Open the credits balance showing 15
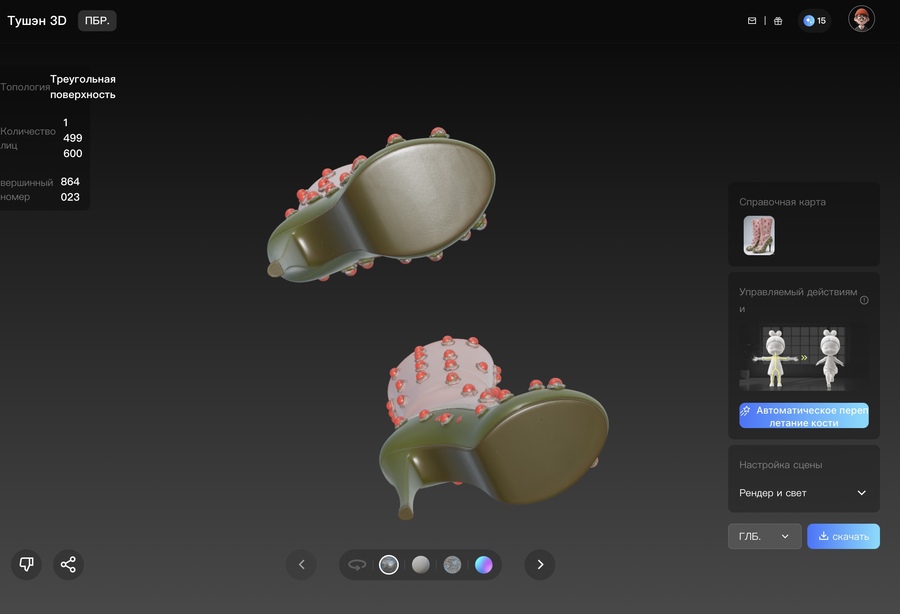The width and height of the screenshot is (900, 614). [815, 20]
